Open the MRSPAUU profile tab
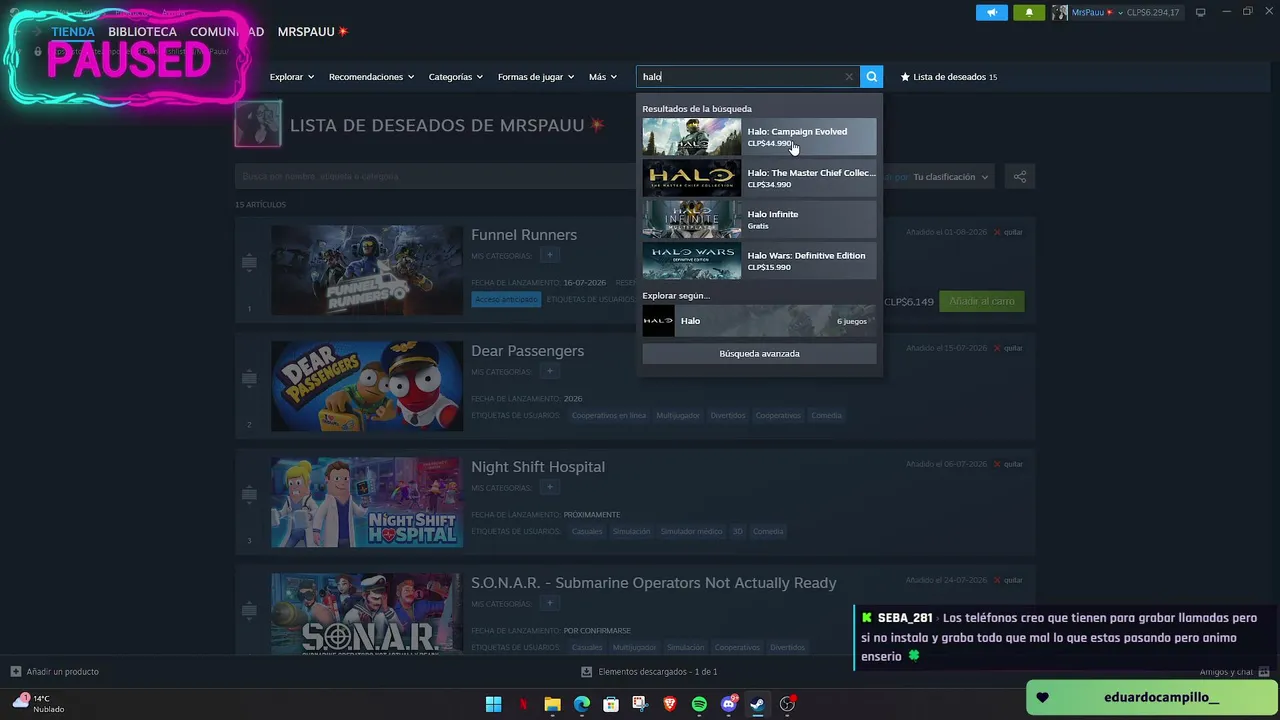Image resolution: width=1280 pixels, height=720 pixels. [313, 32]
